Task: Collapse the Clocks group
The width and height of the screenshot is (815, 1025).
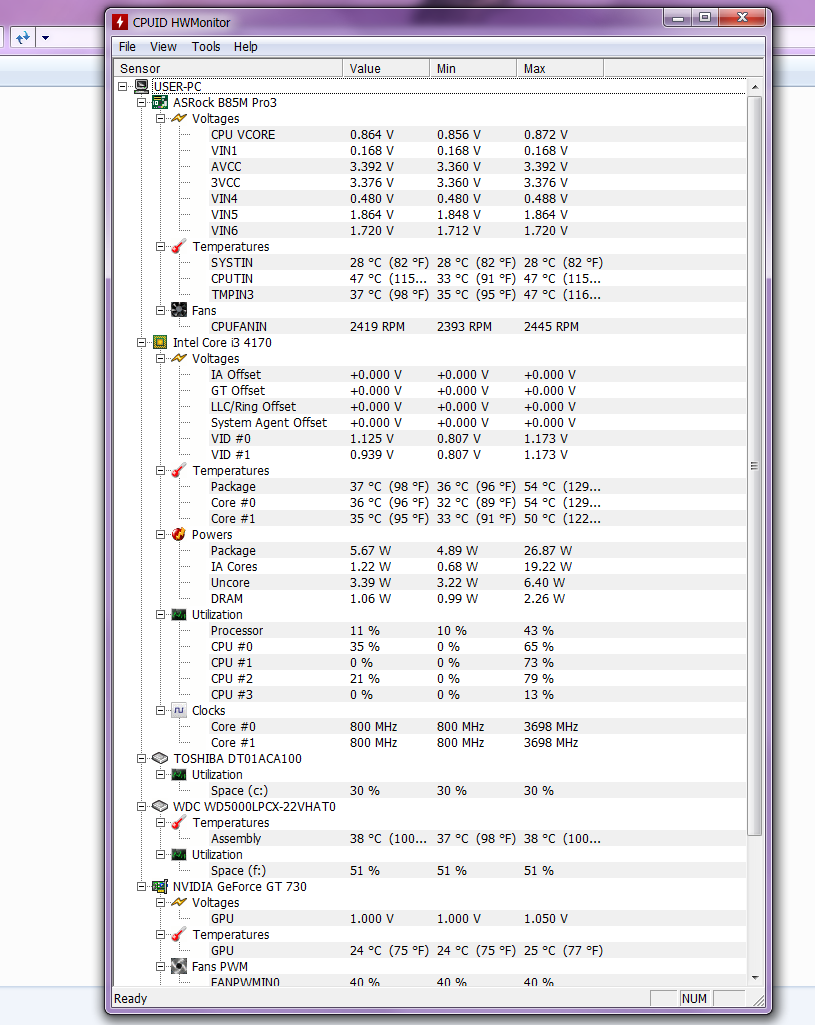Action: 160,711
